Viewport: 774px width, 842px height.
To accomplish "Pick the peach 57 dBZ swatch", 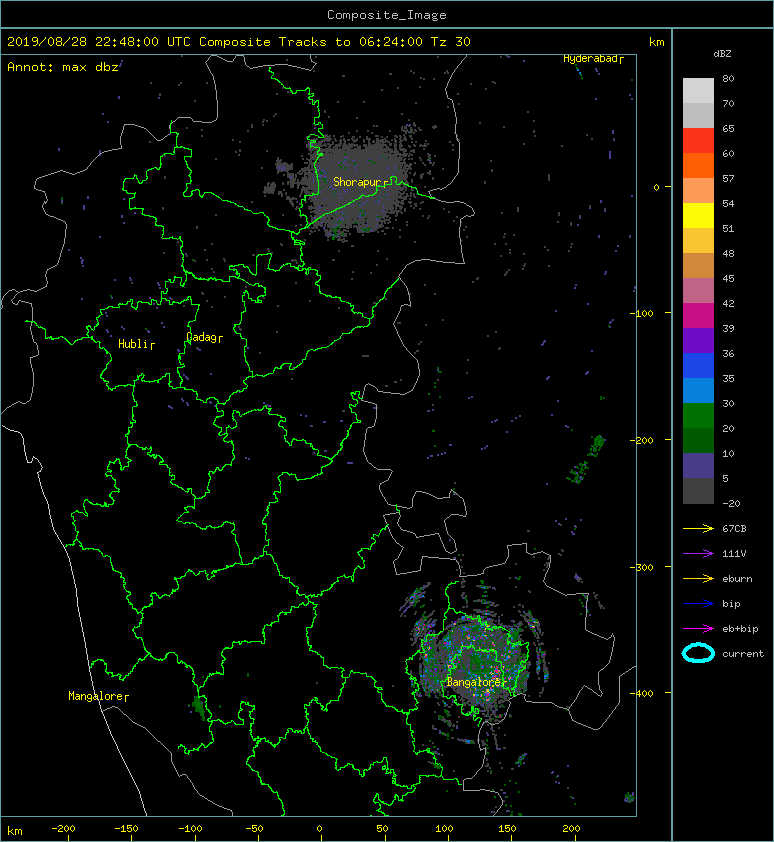I will (x=698, y=190).
